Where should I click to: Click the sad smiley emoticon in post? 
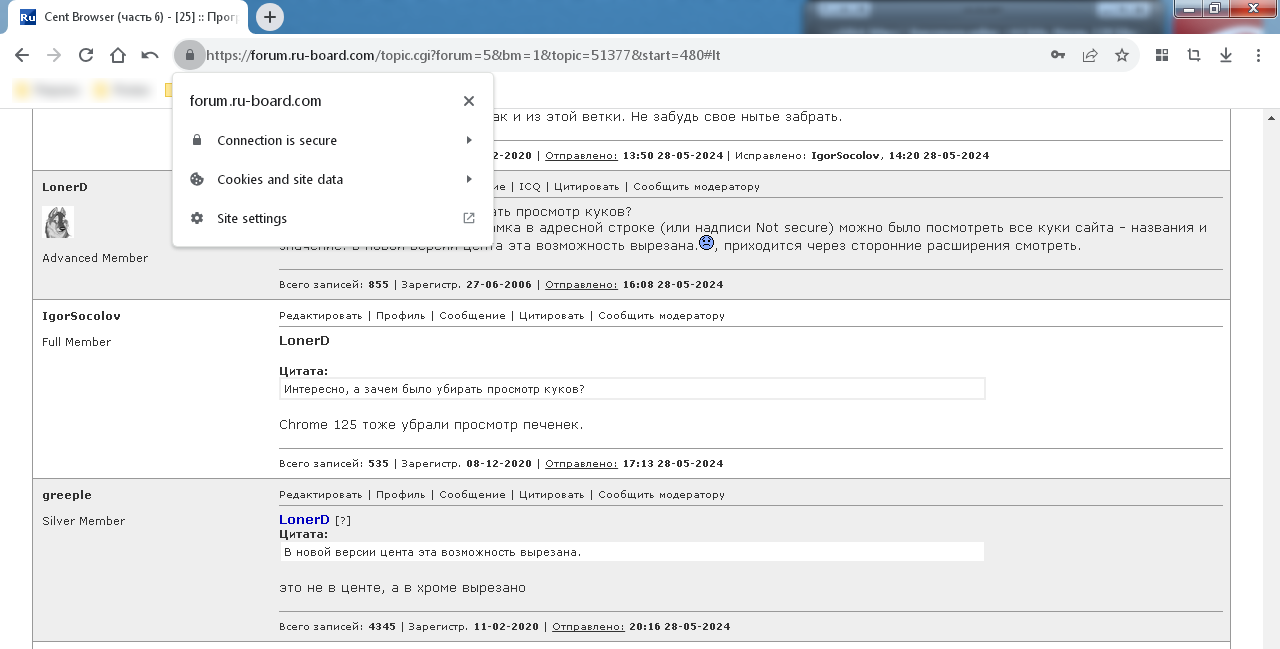point(706,243)
